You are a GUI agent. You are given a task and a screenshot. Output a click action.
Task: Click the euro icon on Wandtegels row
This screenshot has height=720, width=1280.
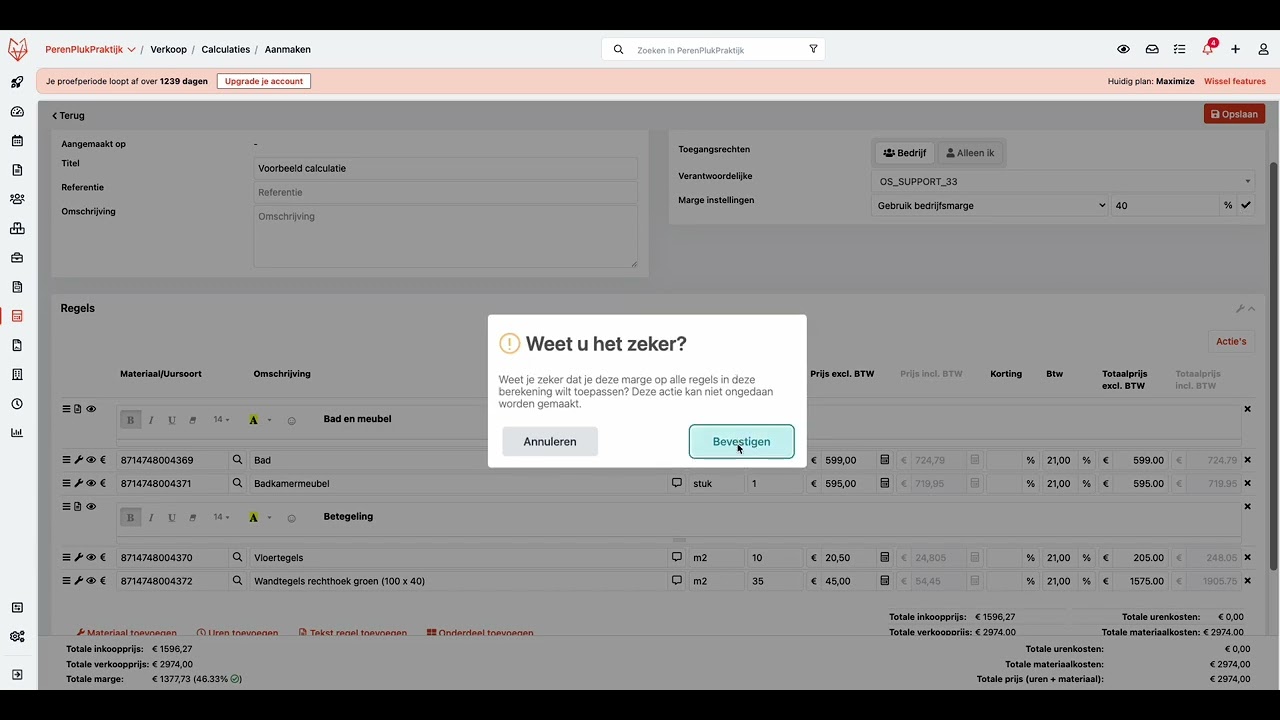[x=103, y=581]
